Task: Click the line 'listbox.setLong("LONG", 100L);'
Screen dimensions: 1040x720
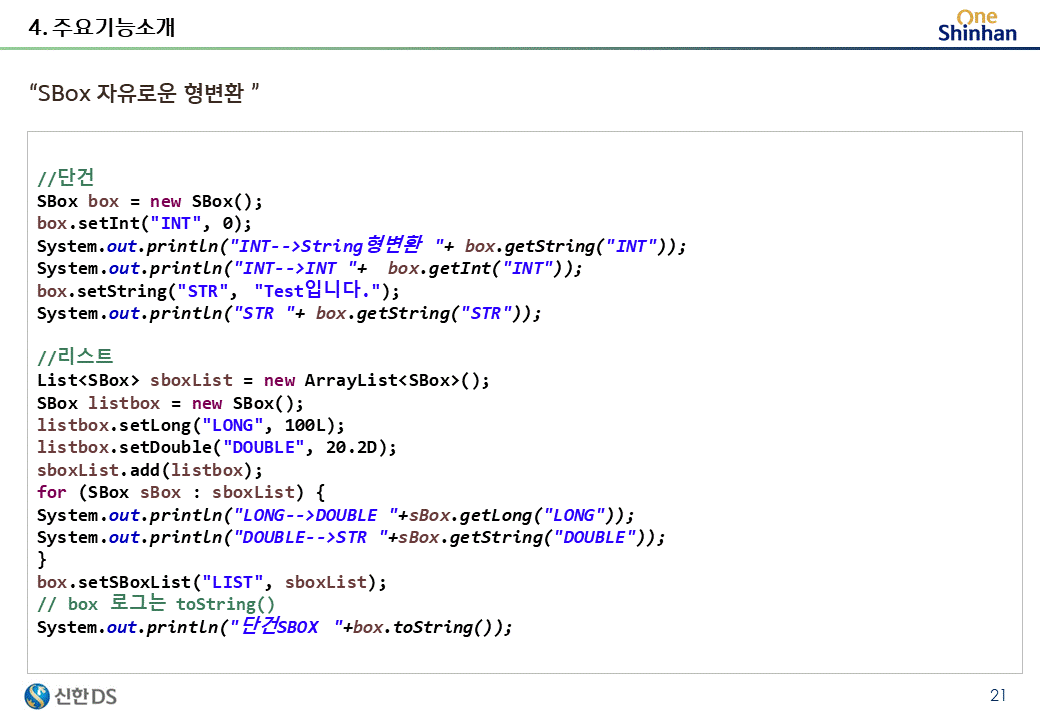Action: pos(191,425)
